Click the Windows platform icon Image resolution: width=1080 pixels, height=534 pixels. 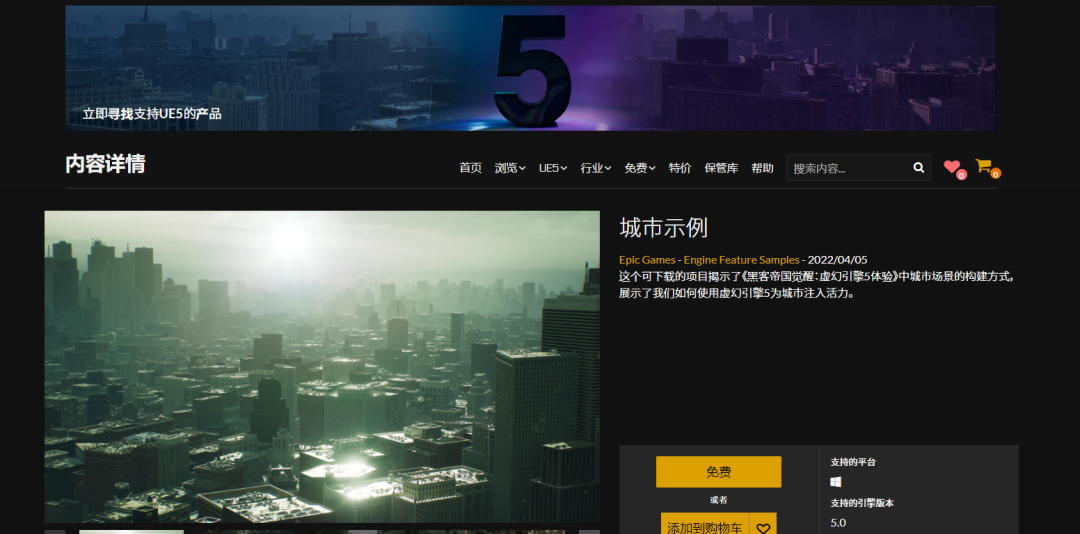click(x=836, y=482)
